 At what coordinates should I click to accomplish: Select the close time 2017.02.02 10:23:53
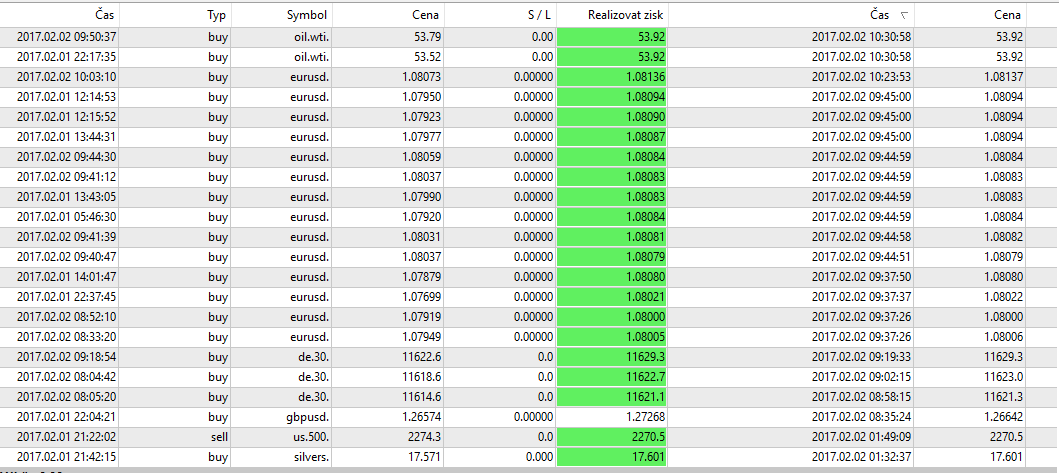pyautogui.click(x=862, y=77)
